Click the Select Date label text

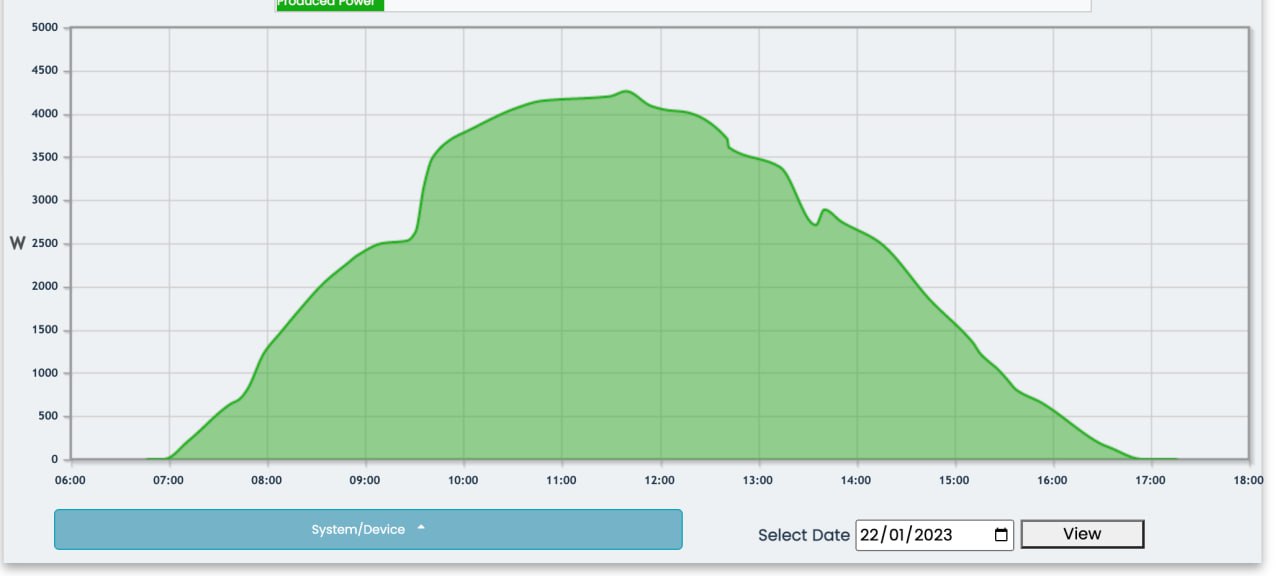(x=803, y=535)
